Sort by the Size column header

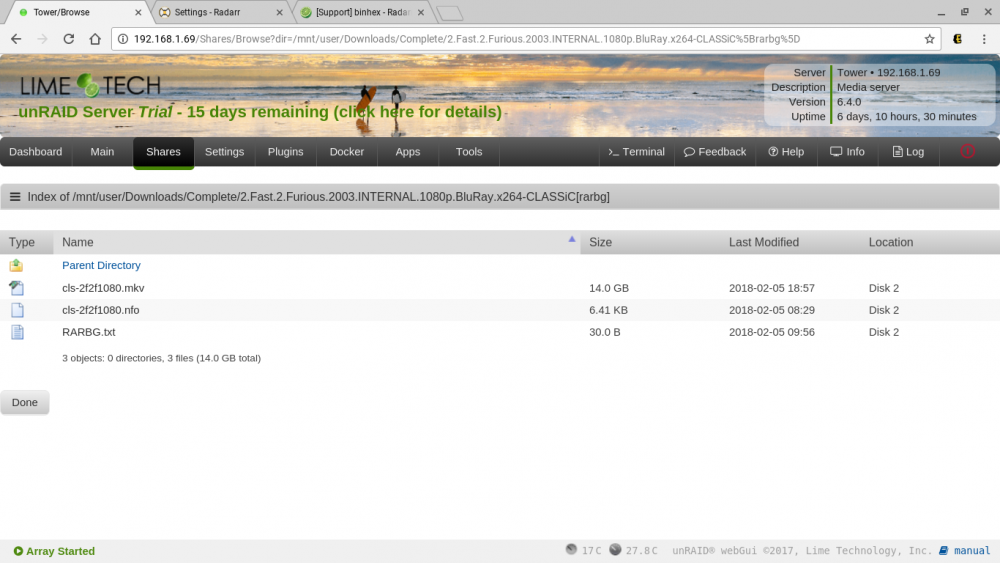651,242
